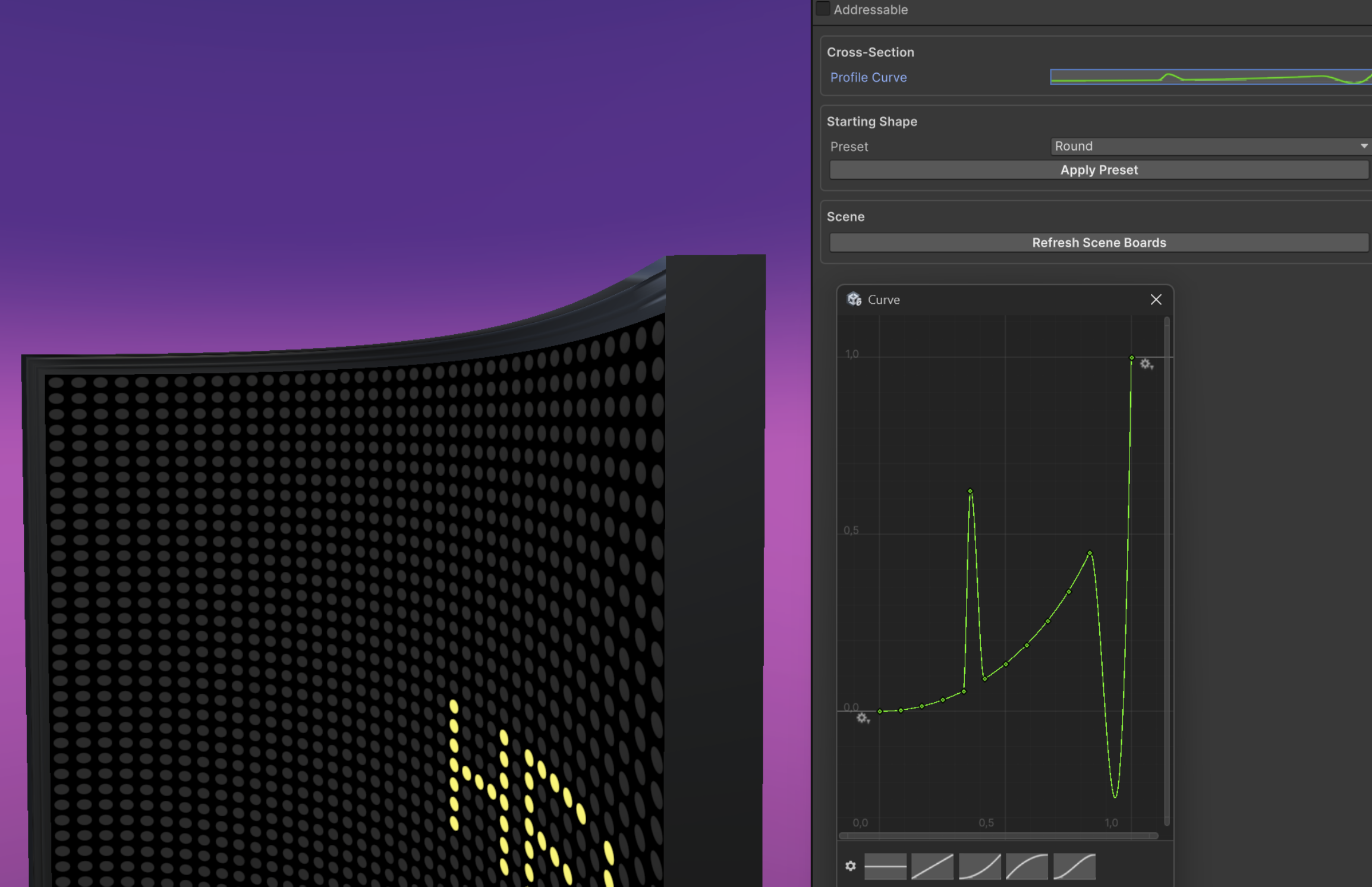Open the Profile Curve preview field
1372x887 pixels.
1211,77
